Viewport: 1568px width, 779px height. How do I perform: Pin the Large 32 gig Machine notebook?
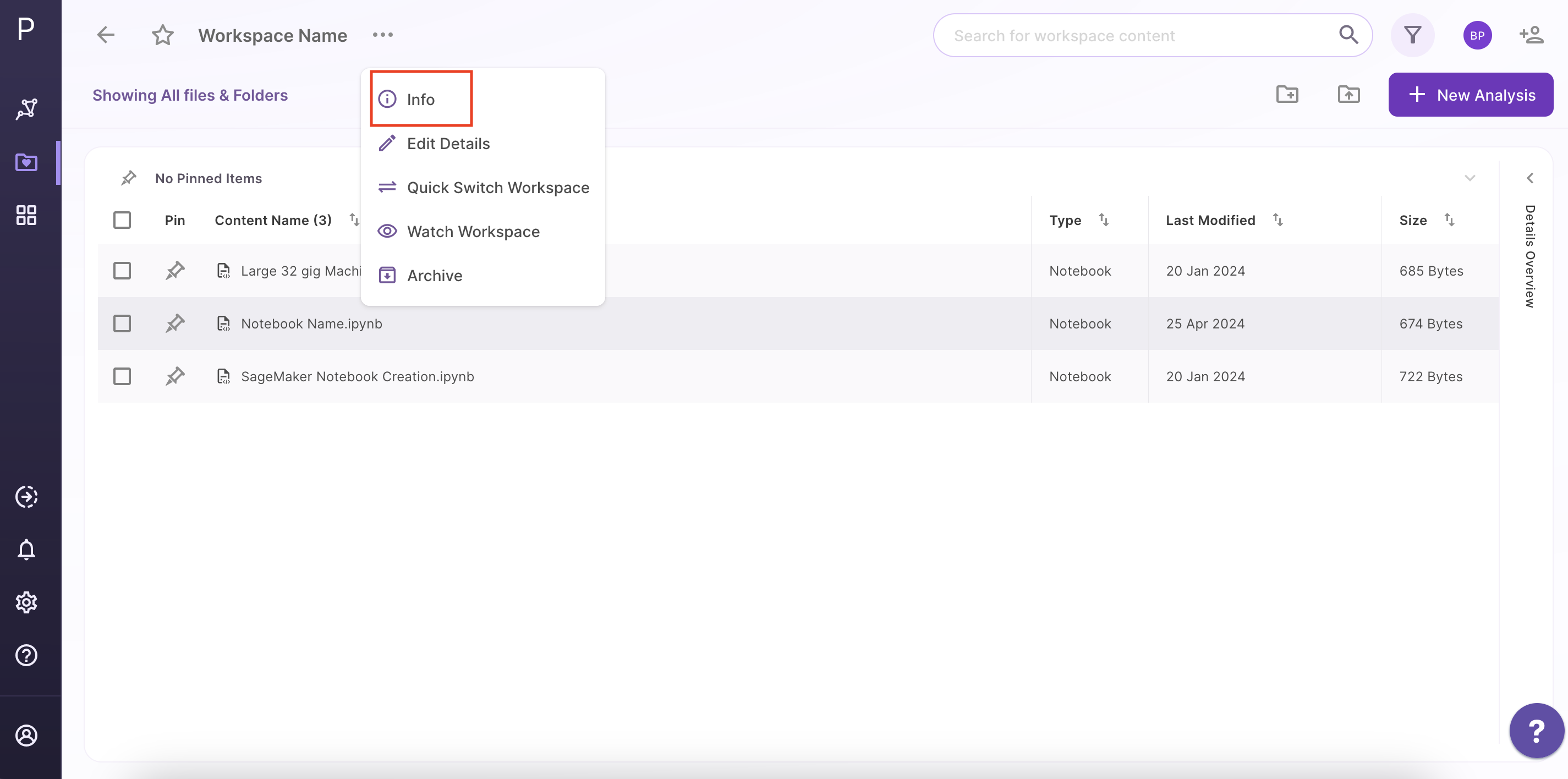tap(175, 270)
